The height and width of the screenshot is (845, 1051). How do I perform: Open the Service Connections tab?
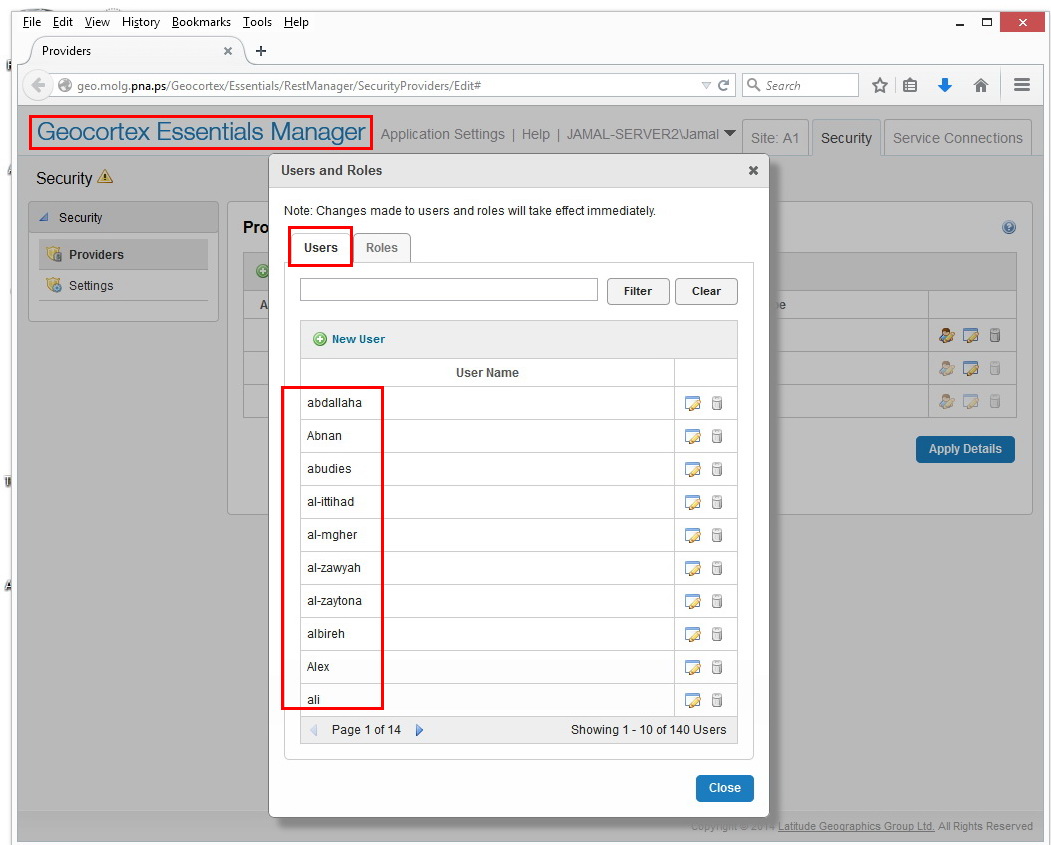coord(958,138)
